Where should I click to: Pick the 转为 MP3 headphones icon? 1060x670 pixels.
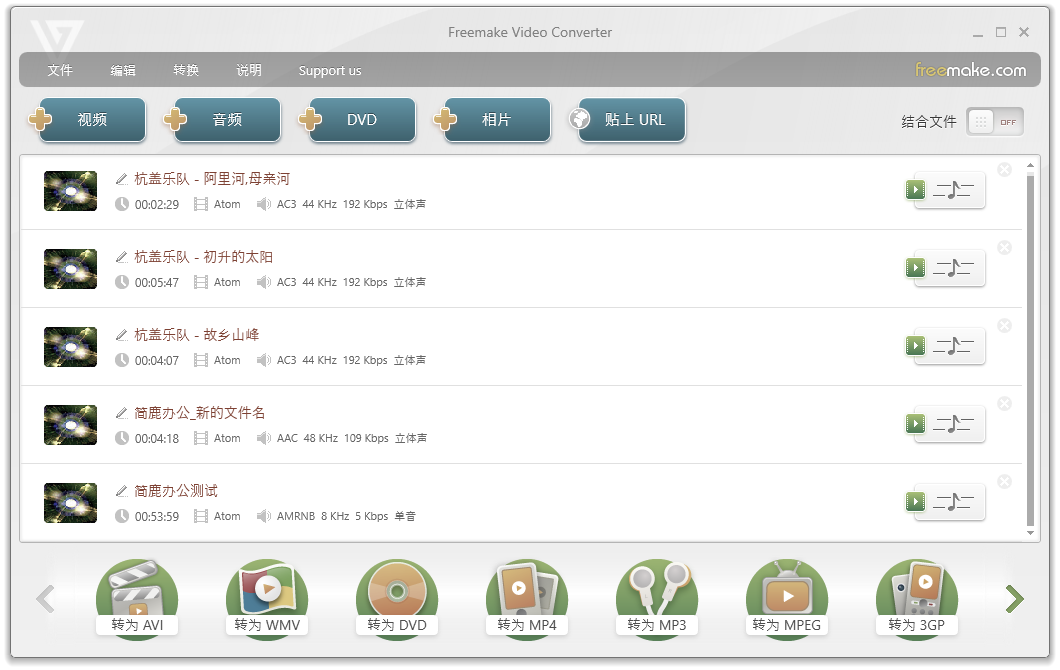(x=657, y=594)
